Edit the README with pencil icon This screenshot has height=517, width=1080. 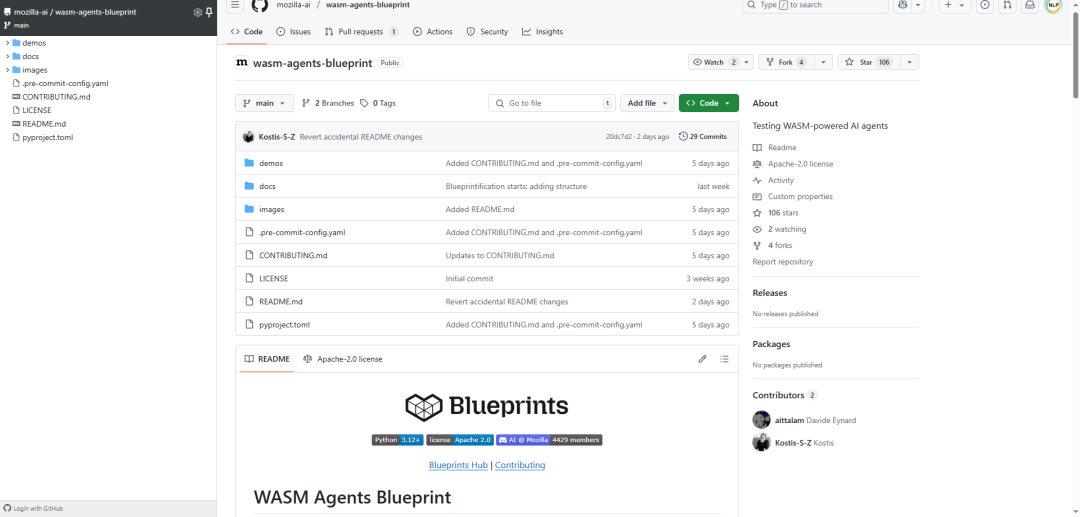(702, 359)
